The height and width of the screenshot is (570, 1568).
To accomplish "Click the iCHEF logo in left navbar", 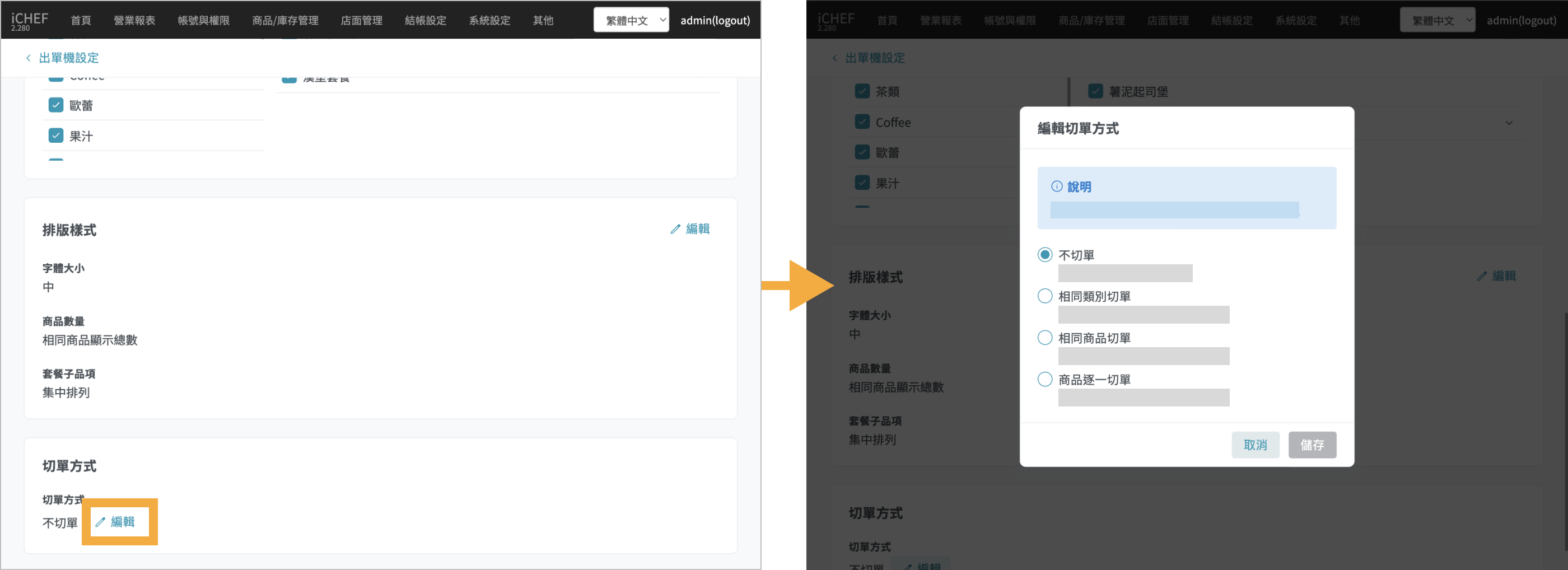I will [x=29, y=20].
